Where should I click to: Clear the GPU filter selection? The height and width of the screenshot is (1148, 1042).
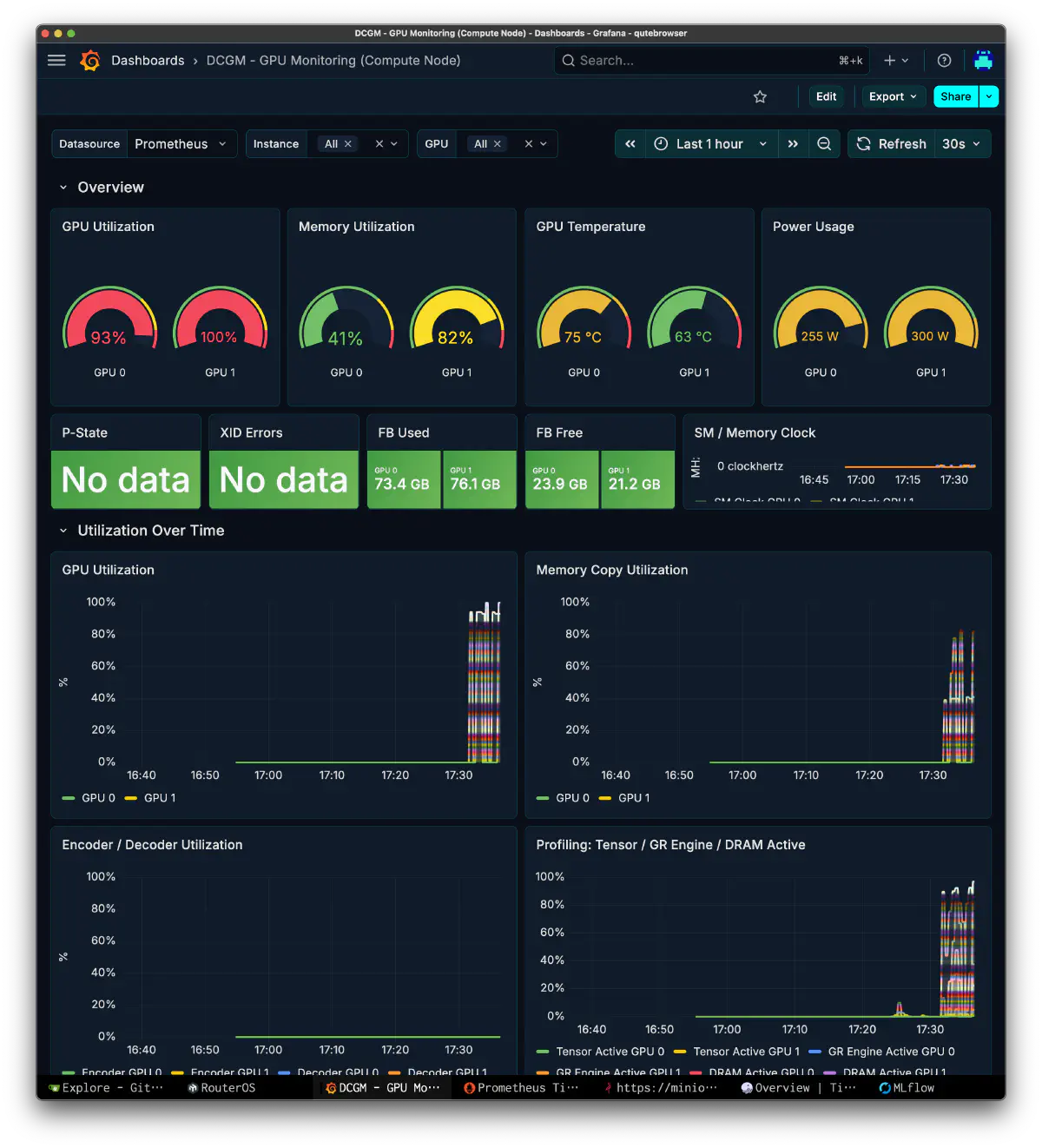click(x=528, y=144)
